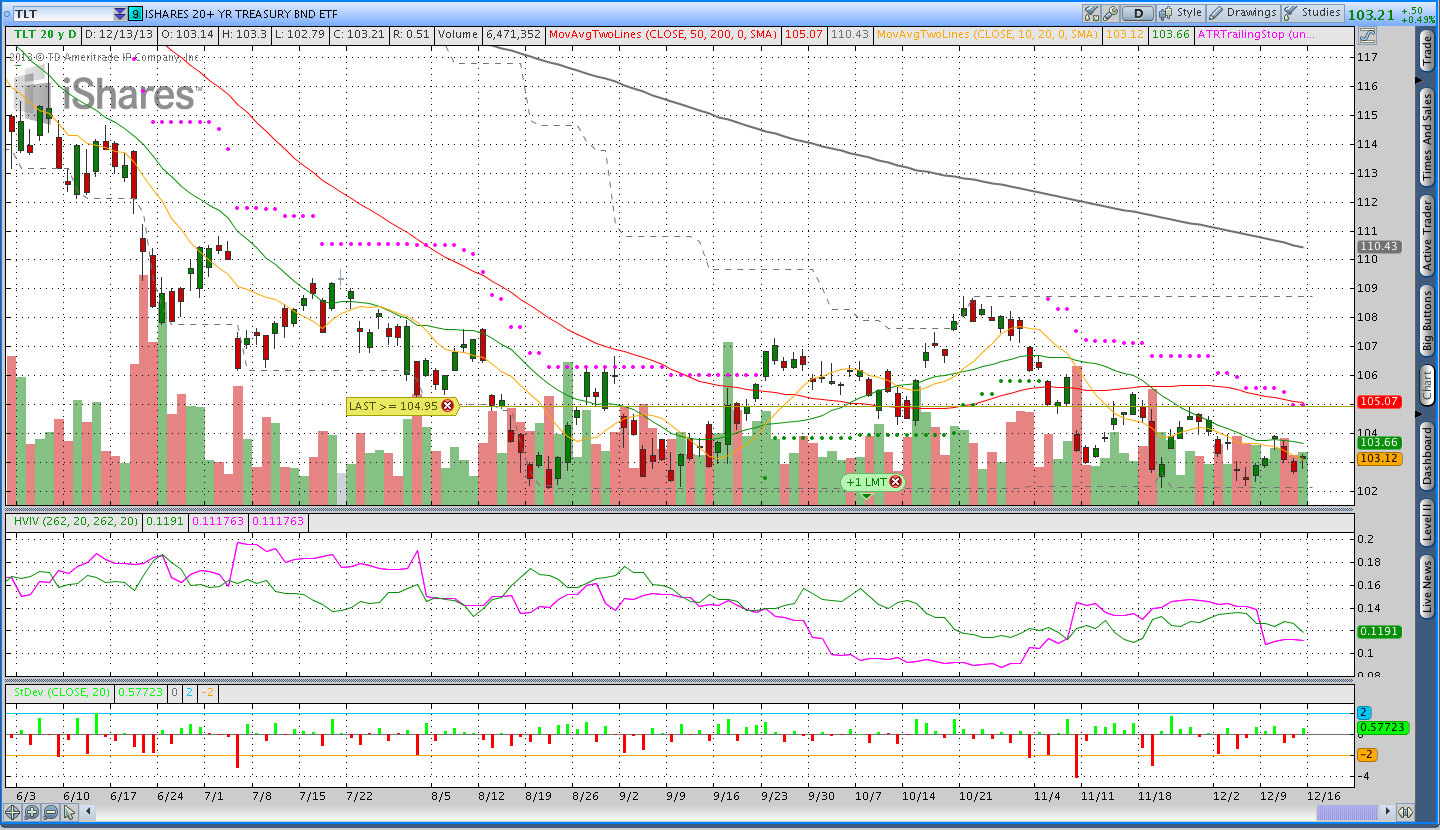Open the Active Trader side tab
The image size is (1440, 830).
point(1427,235)
